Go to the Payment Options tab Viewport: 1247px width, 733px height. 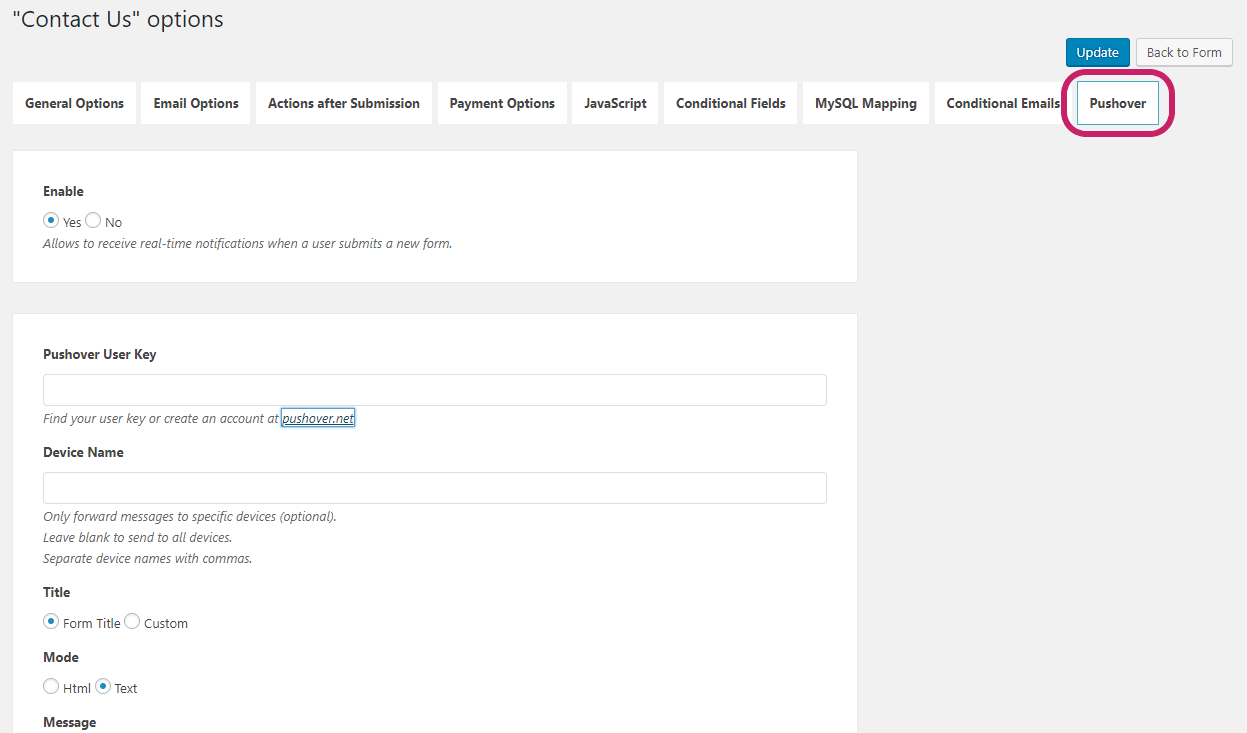(x=502, y=103)
